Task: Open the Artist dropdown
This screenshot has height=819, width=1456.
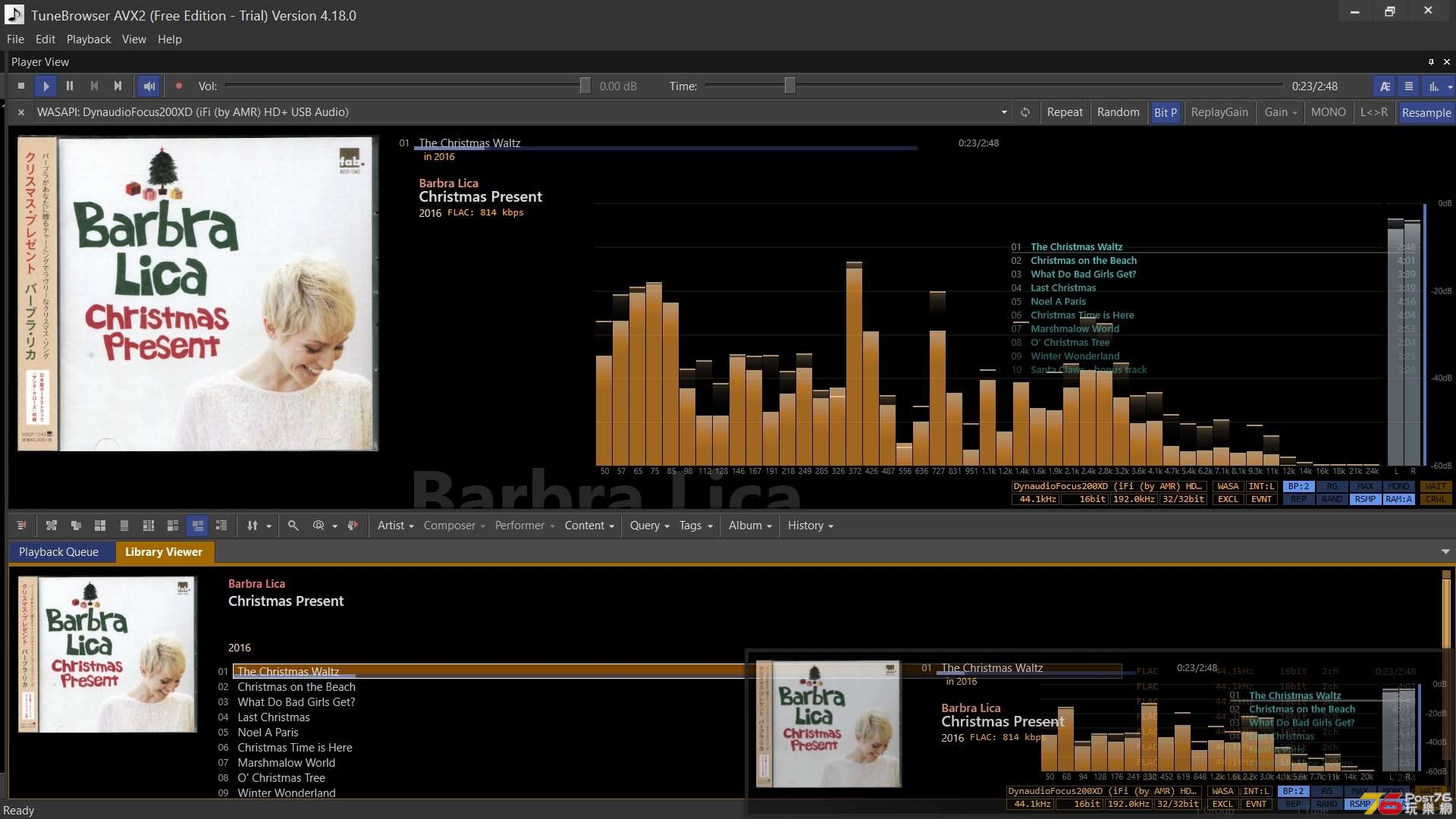Action: [x=395, y=526]
